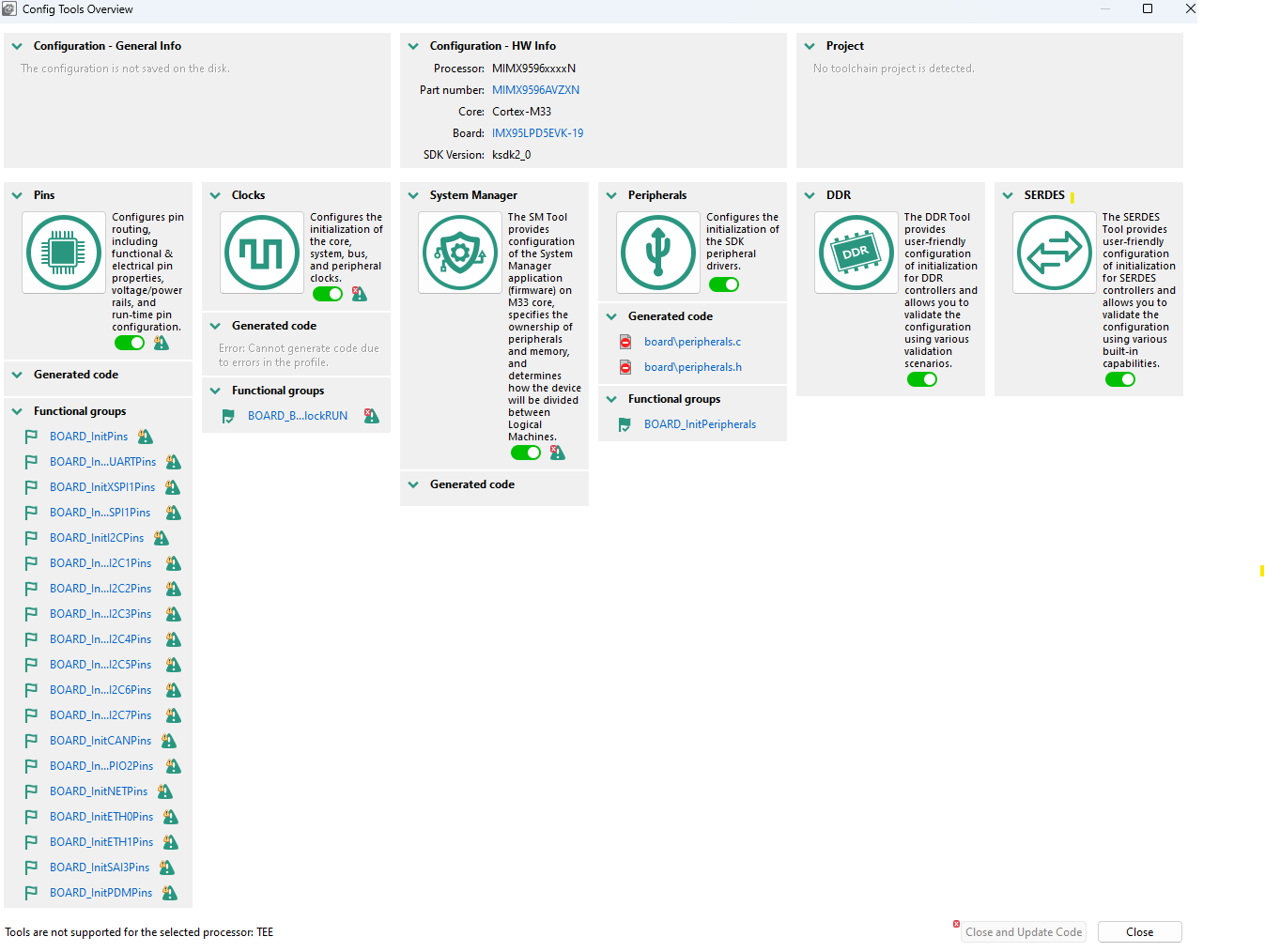Viewport: 1265px width, 952px height.
Task: Select the BOARD_InitCANPins functional group
Action: [100, 741]
